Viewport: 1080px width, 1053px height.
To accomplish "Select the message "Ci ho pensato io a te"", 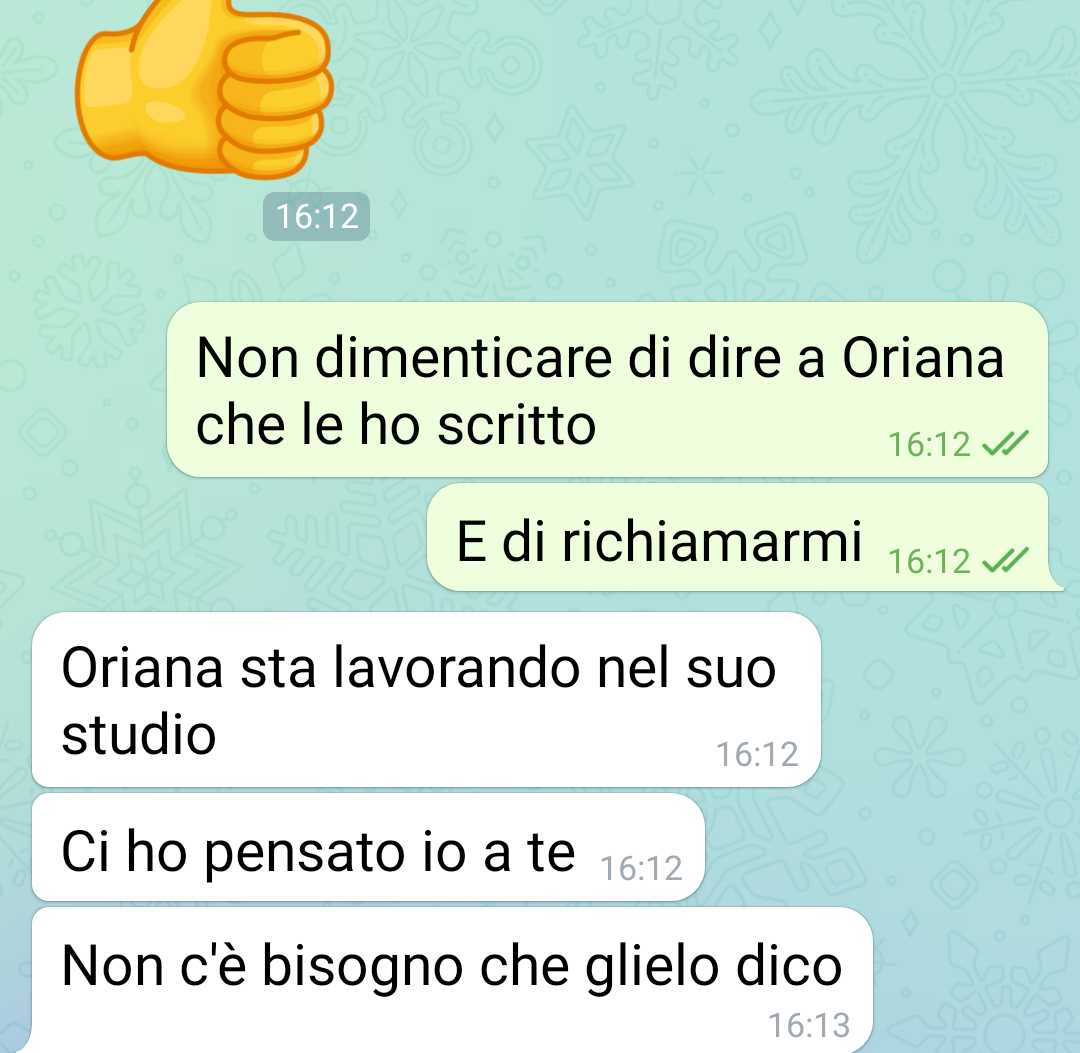I will pos(368,847).
